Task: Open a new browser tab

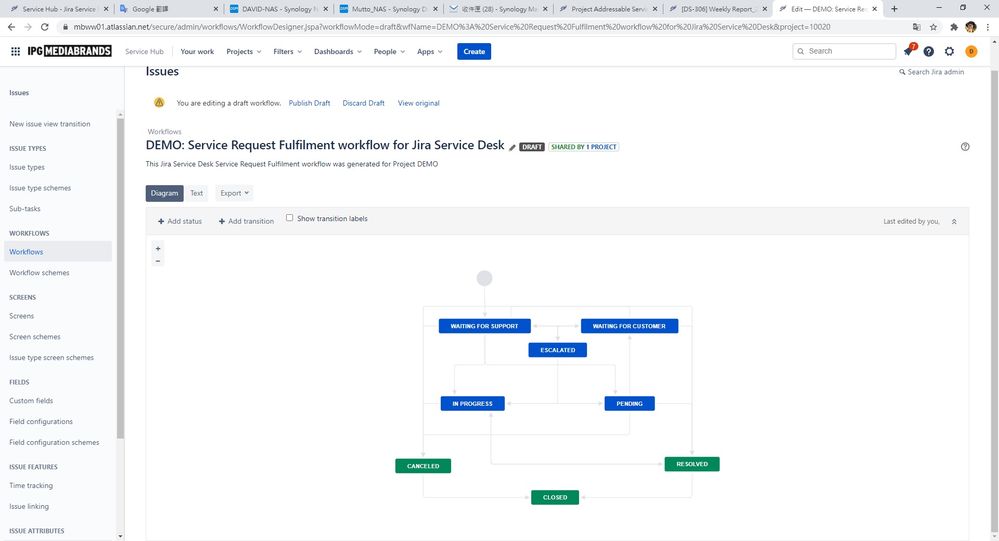Action: [895, 9]
